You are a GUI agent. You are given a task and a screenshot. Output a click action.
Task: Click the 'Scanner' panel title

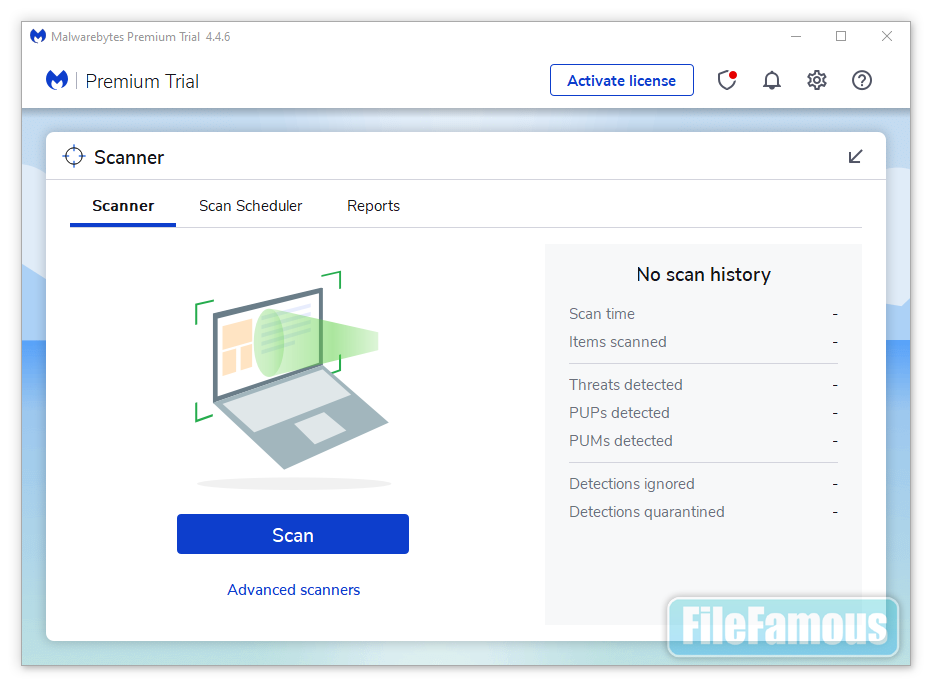click(x=129, y=157)
